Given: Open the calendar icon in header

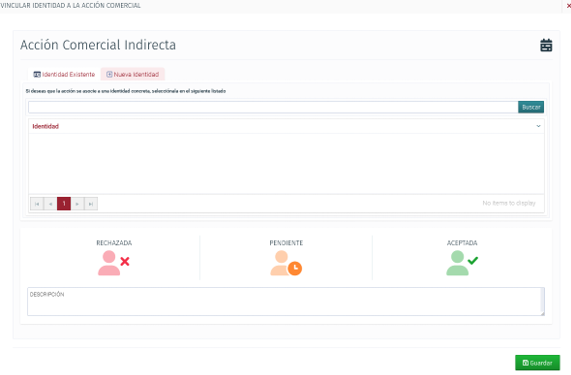Looking at the screenshot, I should click(546, 45).
